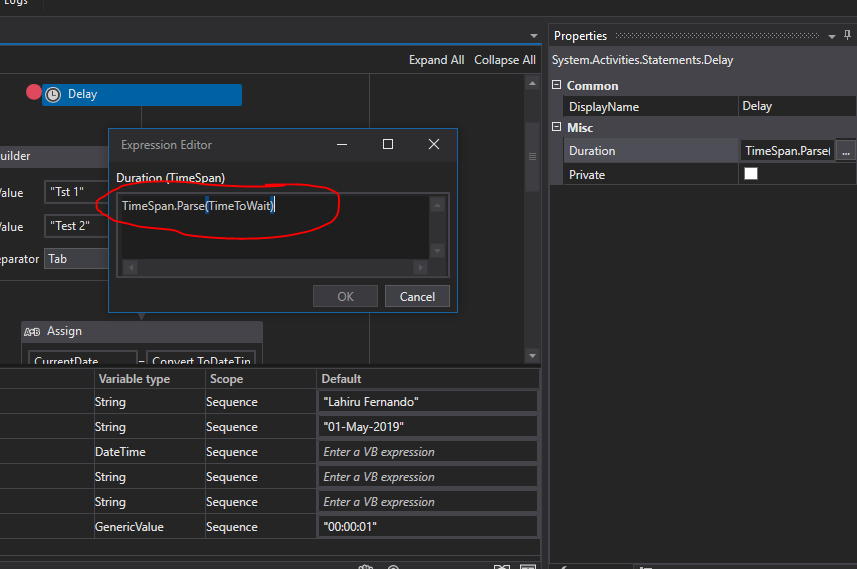Screen dimensions: 857x569
Task: Click the CurrentDate assign target field
Action: (x=82, y=357)
